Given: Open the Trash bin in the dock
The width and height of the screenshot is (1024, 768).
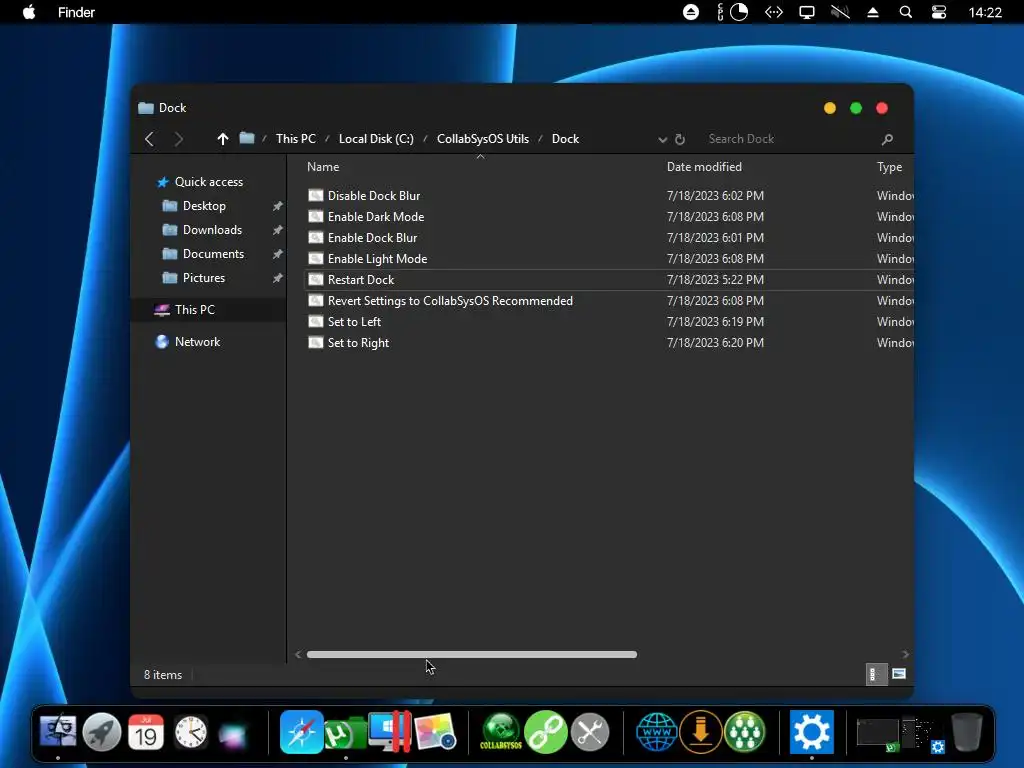Looking at the screenshot, I should 967,731.
